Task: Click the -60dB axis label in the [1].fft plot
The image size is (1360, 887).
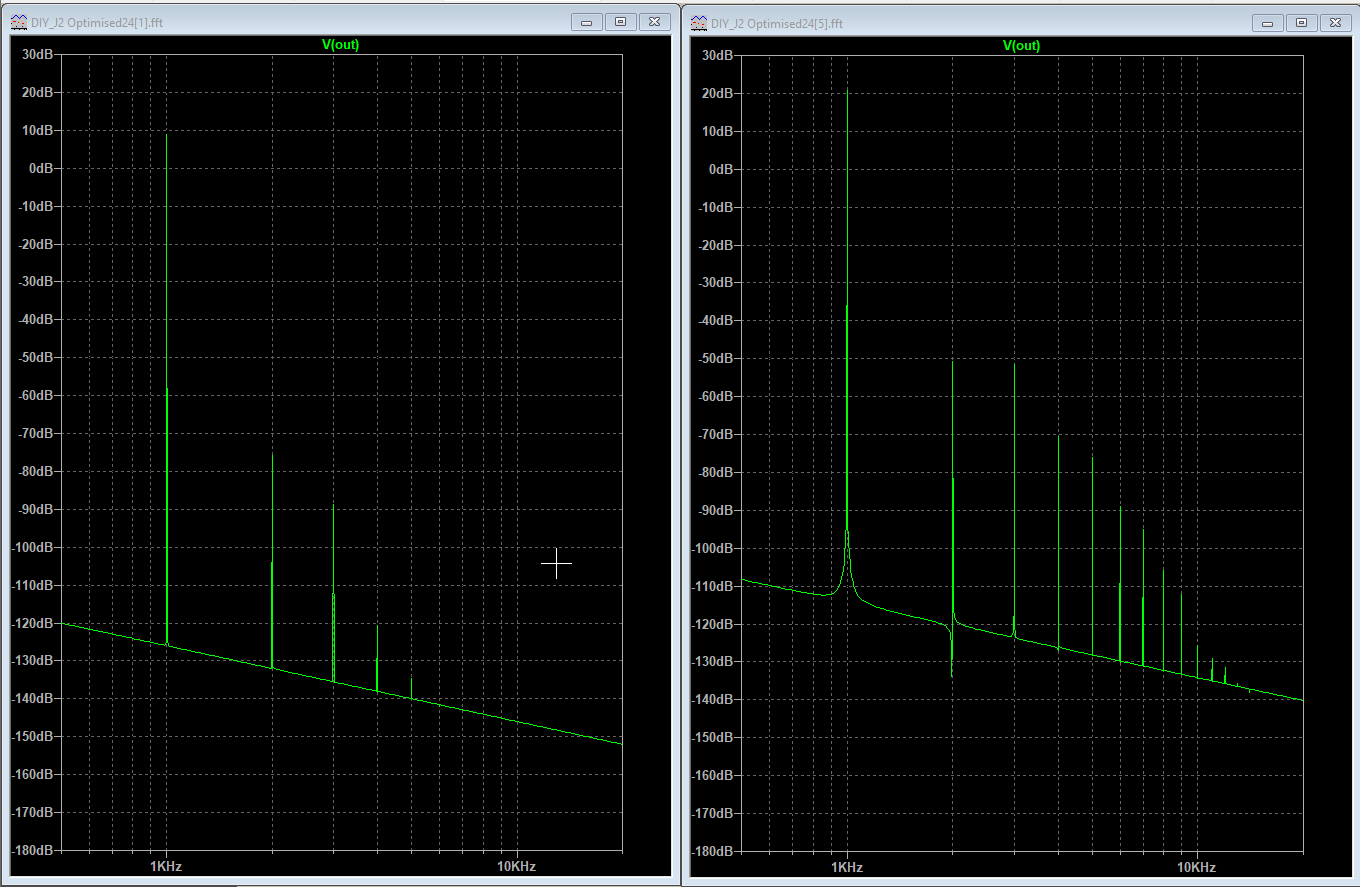Action: [36, 395]
